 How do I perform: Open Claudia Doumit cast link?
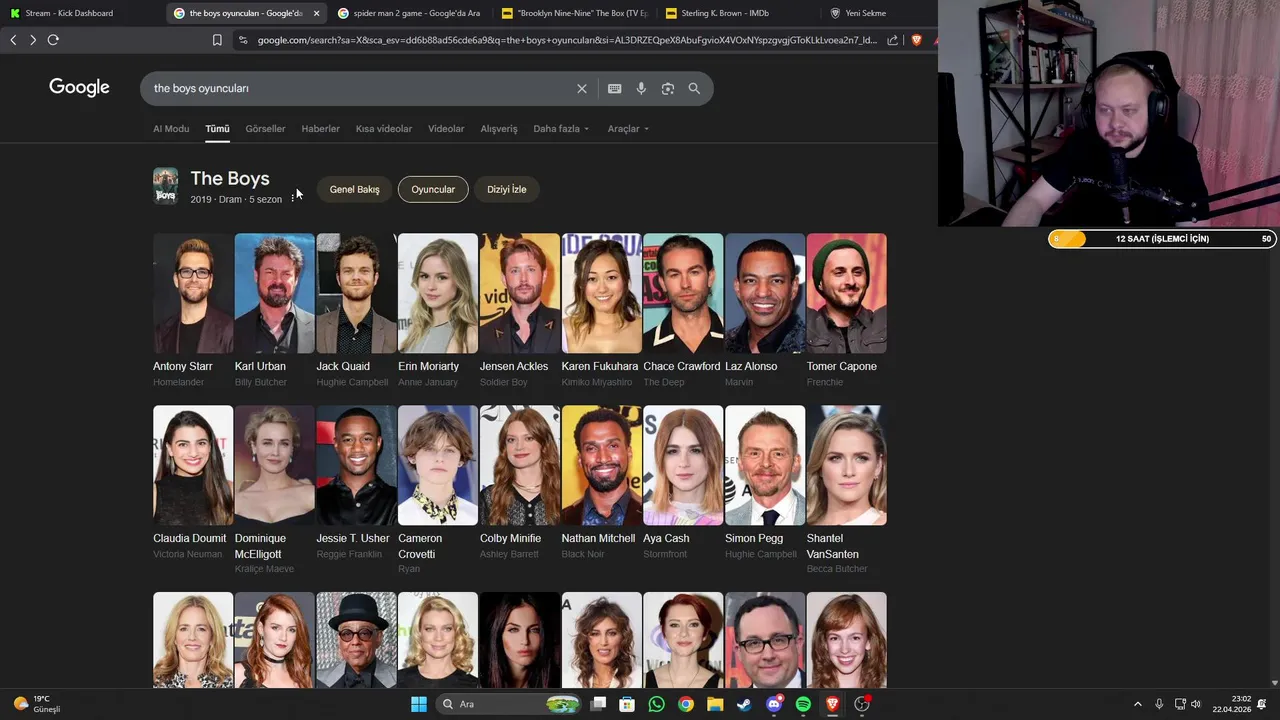tap(193, 482)
